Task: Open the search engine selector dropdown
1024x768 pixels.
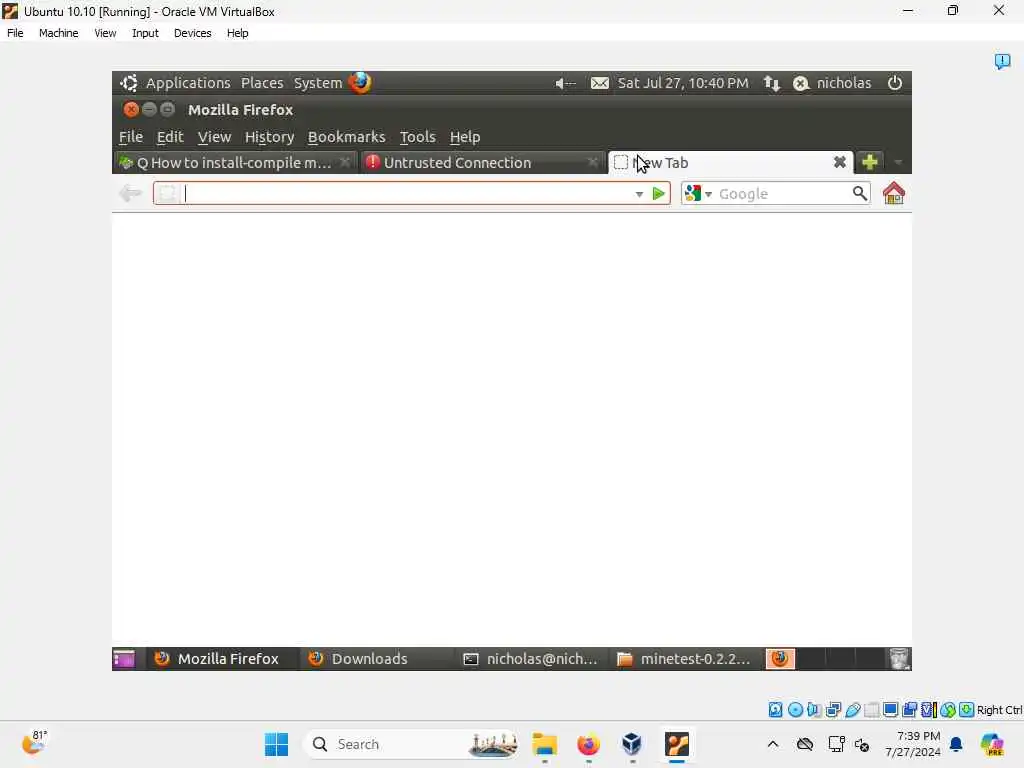Action: tap(708, 194)
